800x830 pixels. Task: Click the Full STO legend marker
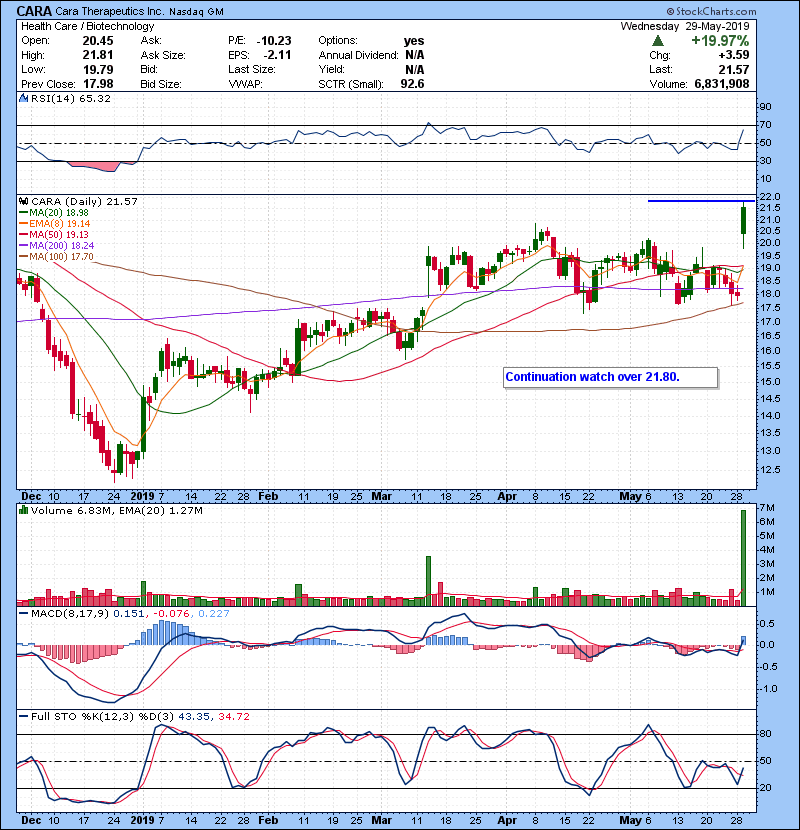(21, 717)
